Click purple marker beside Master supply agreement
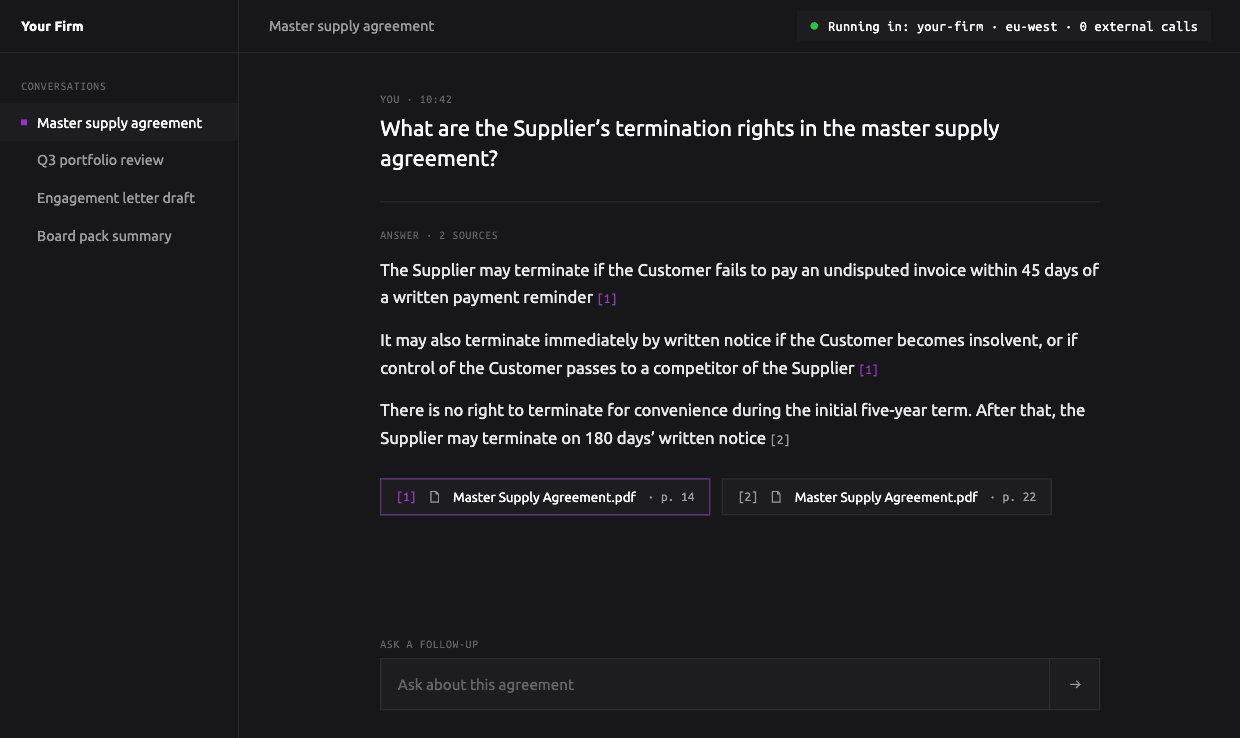This screenshot has width=1240, height=738. [24, 123]
